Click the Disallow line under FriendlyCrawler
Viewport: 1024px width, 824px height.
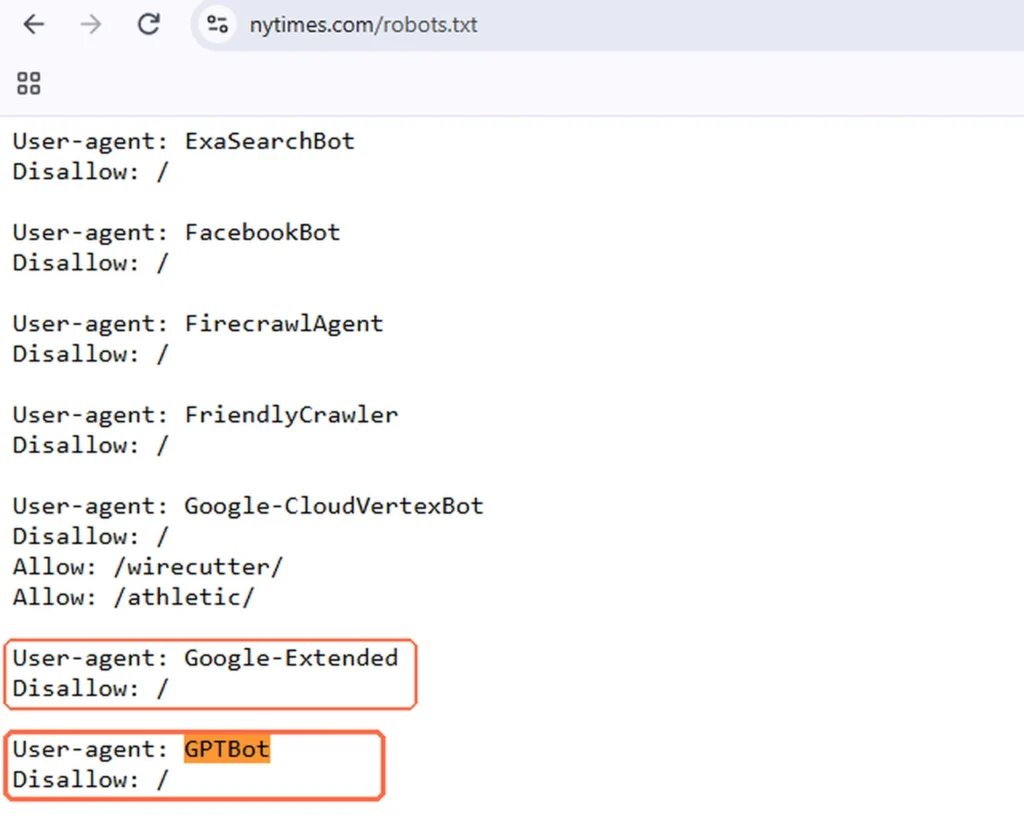coord(90,445)
